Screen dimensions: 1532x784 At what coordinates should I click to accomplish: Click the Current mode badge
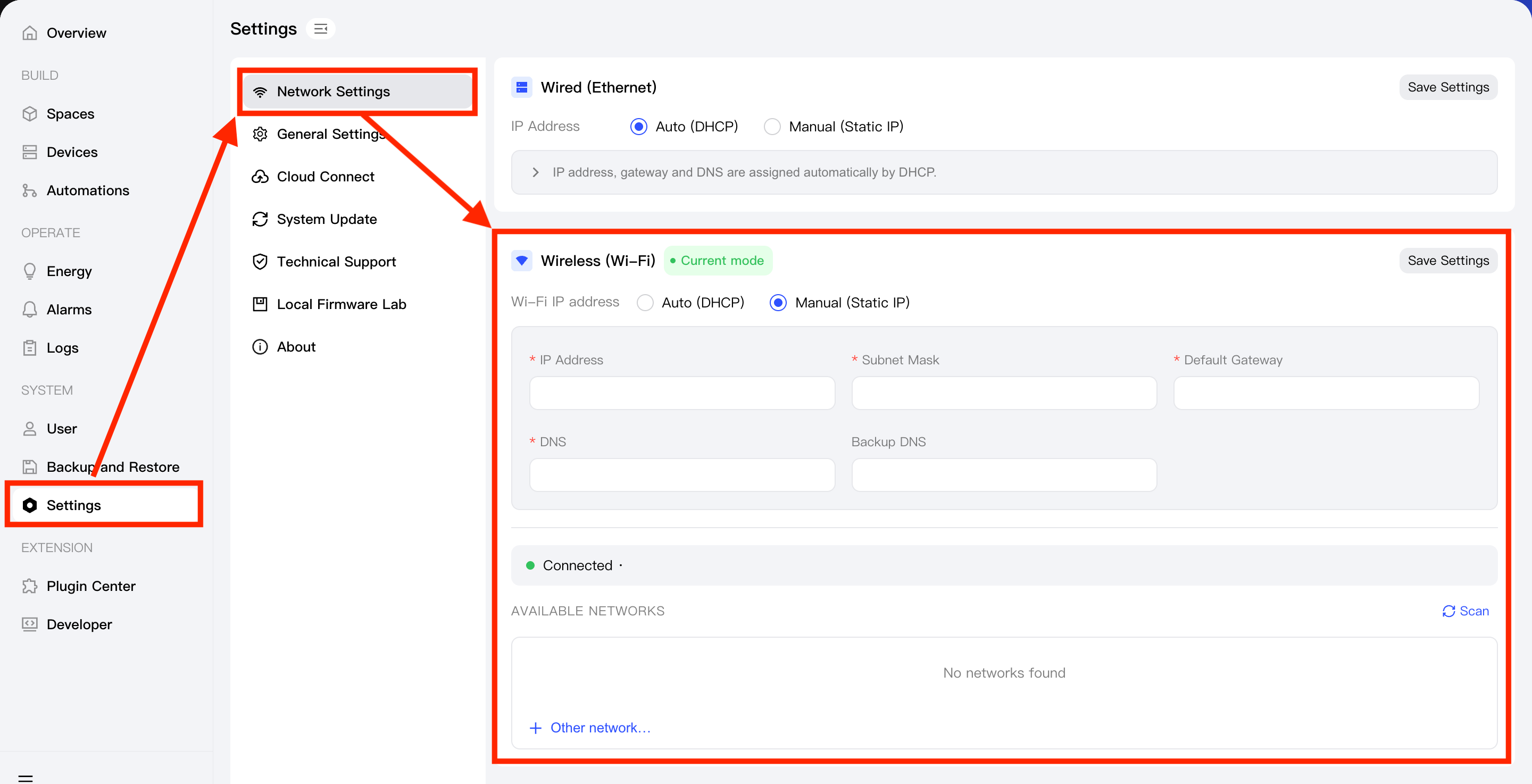click(718, 261)
